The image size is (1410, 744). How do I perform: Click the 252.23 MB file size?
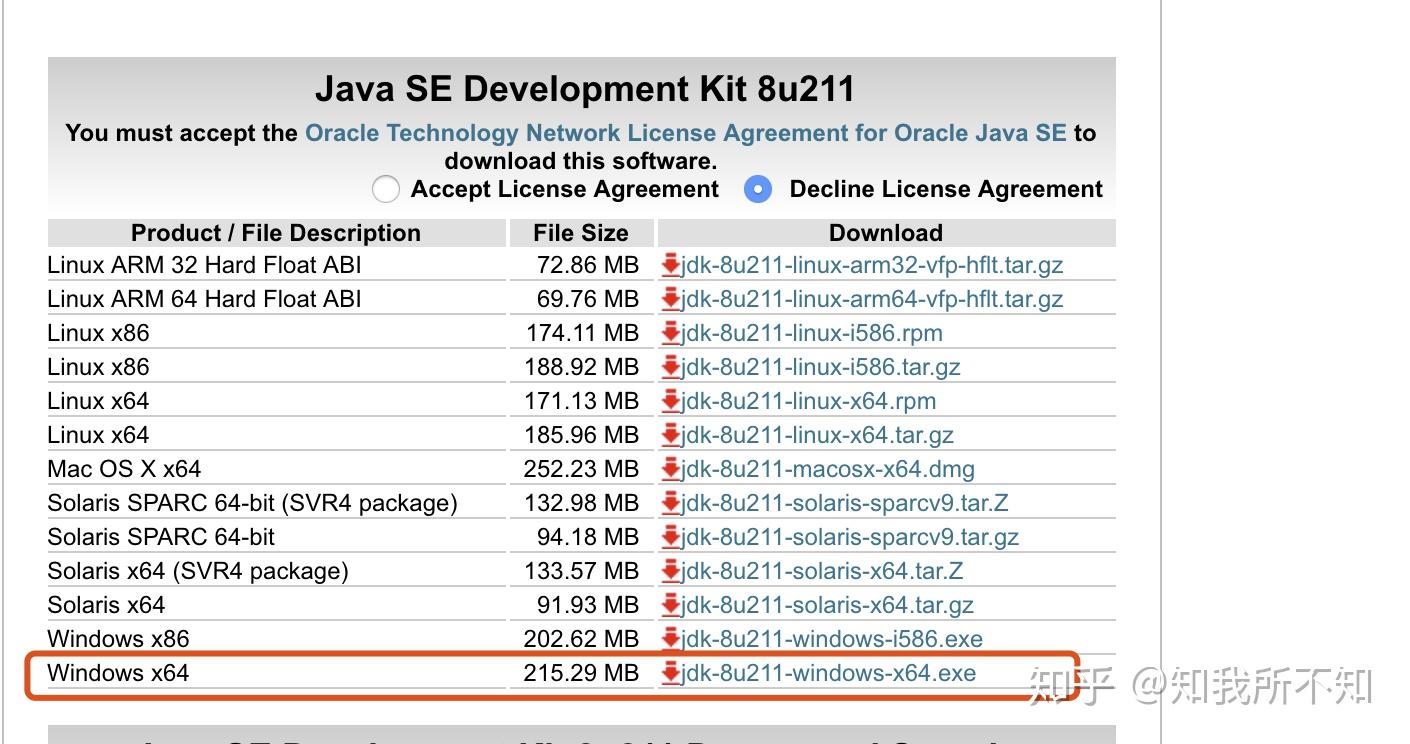pyautogui.click(x=581, y=469)
